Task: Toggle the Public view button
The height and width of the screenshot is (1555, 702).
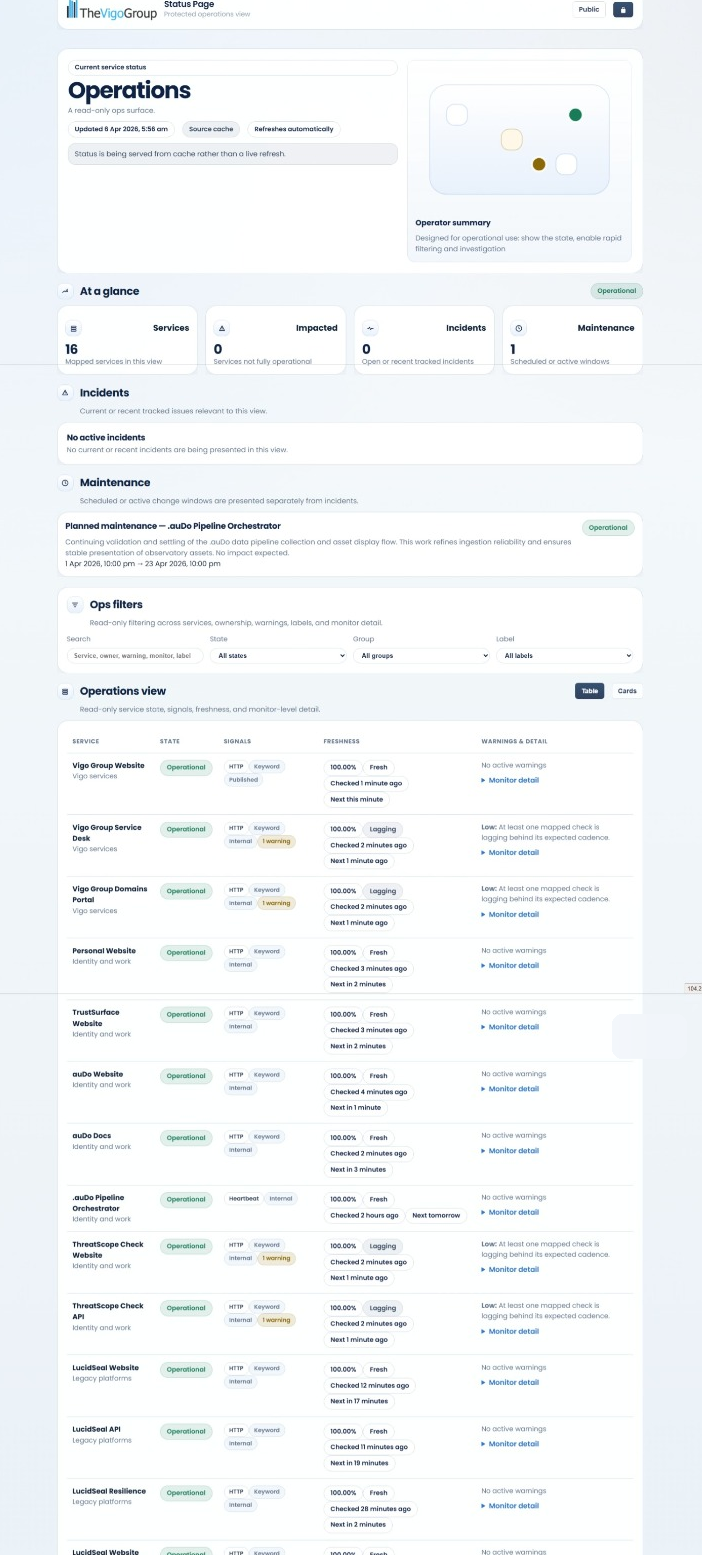Action: click(x=589, y=9)
